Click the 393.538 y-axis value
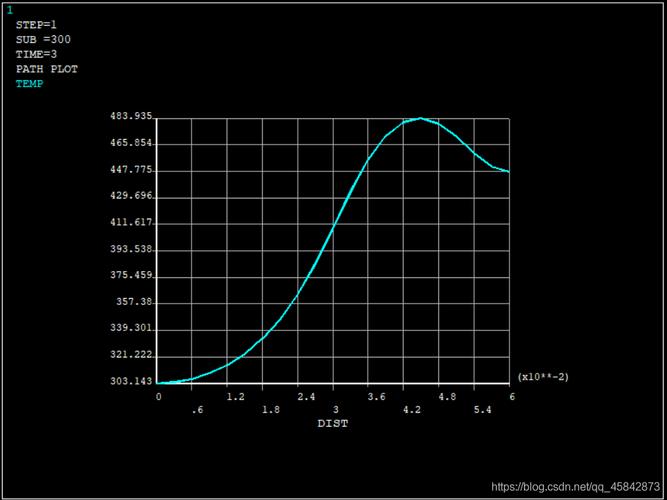Viewport: 667px width, 500px height. 131,249
